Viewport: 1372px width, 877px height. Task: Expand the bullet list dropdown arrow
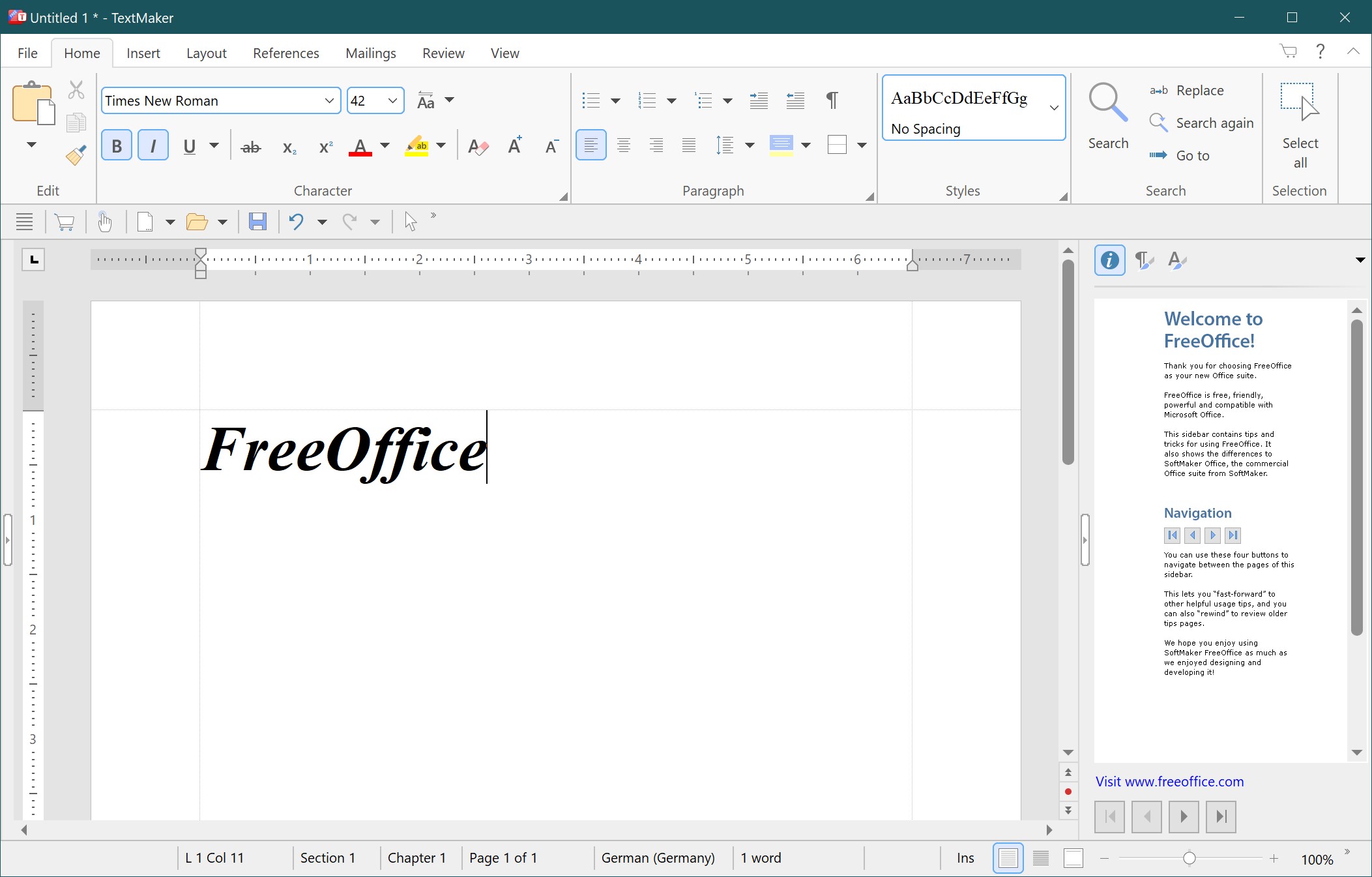click(x=615, y=100)
